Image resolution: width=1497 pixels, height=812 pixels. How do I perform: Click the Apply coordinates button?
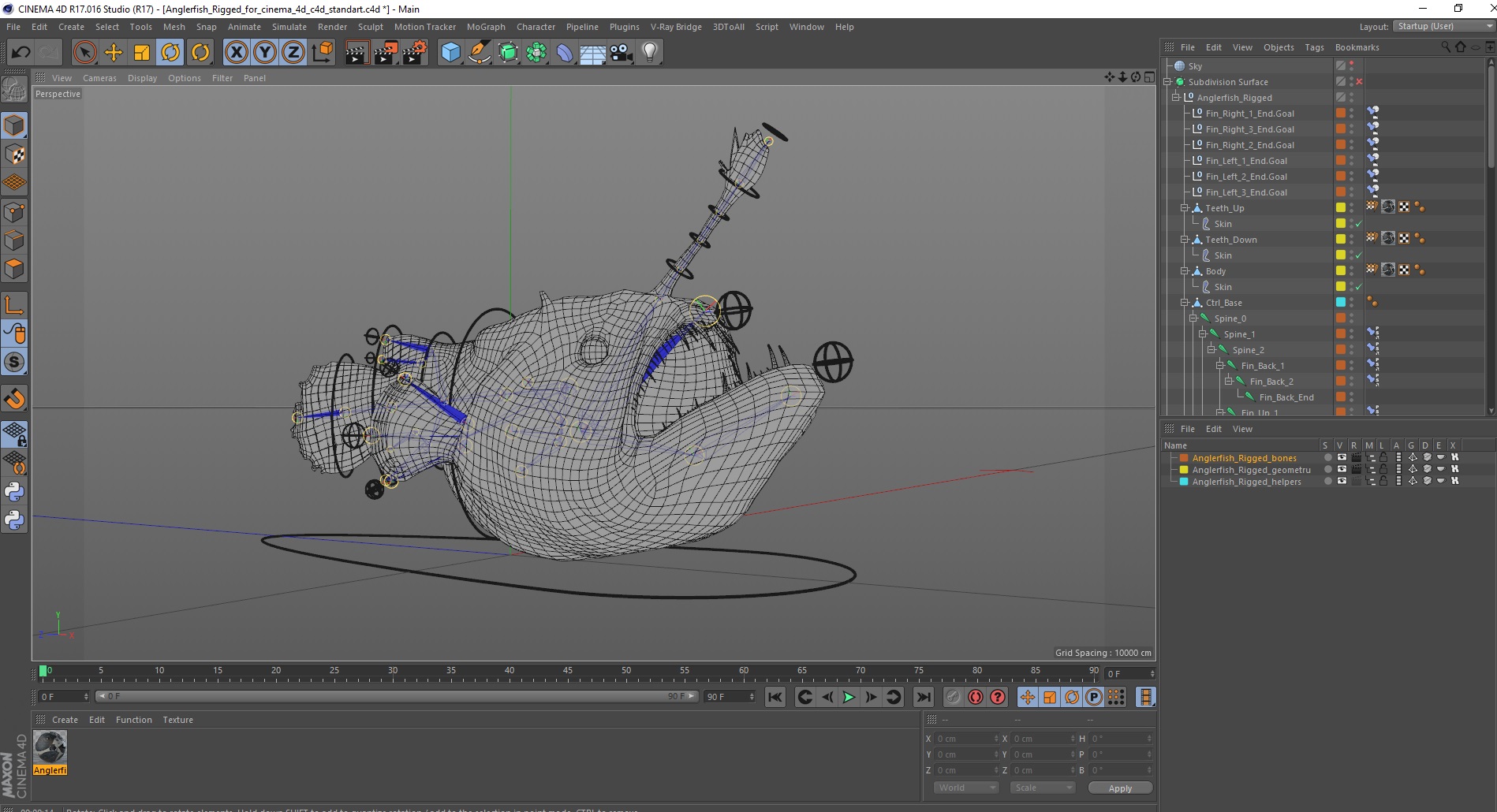click(1120, 788)
